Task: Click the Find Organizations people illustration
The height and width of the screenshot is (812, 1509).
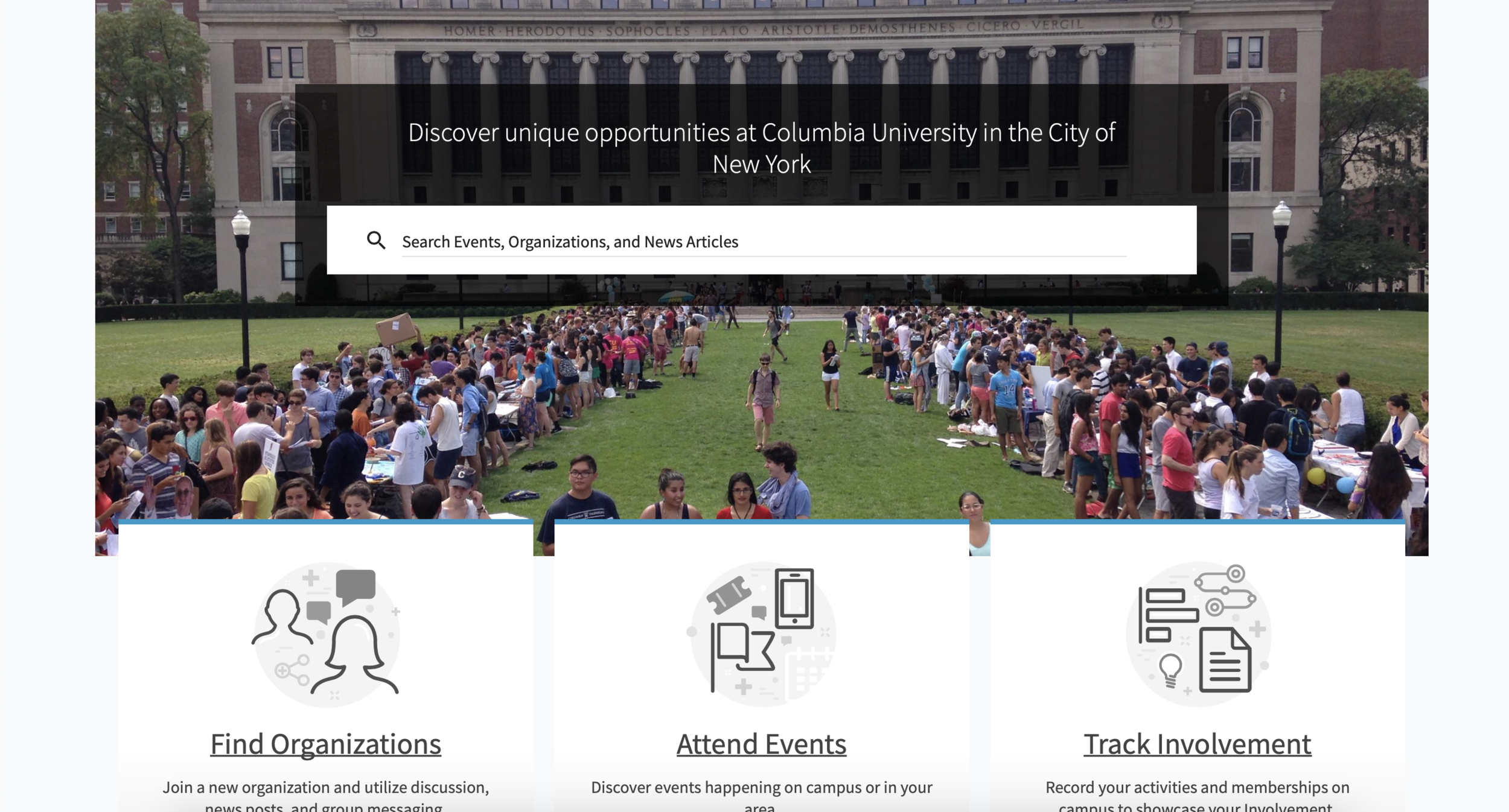Action: [326, 634]
